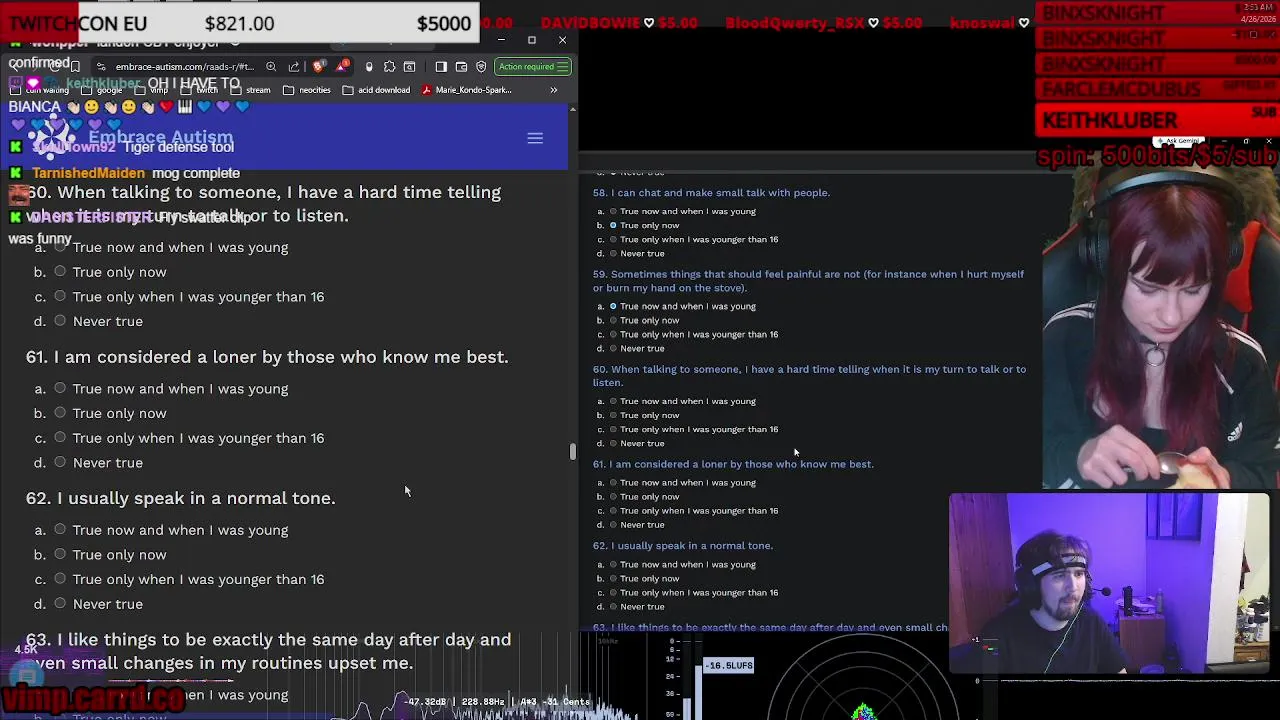Click the extension icon right of puzzle piece

pyautogui.click(x=409, y=67)
